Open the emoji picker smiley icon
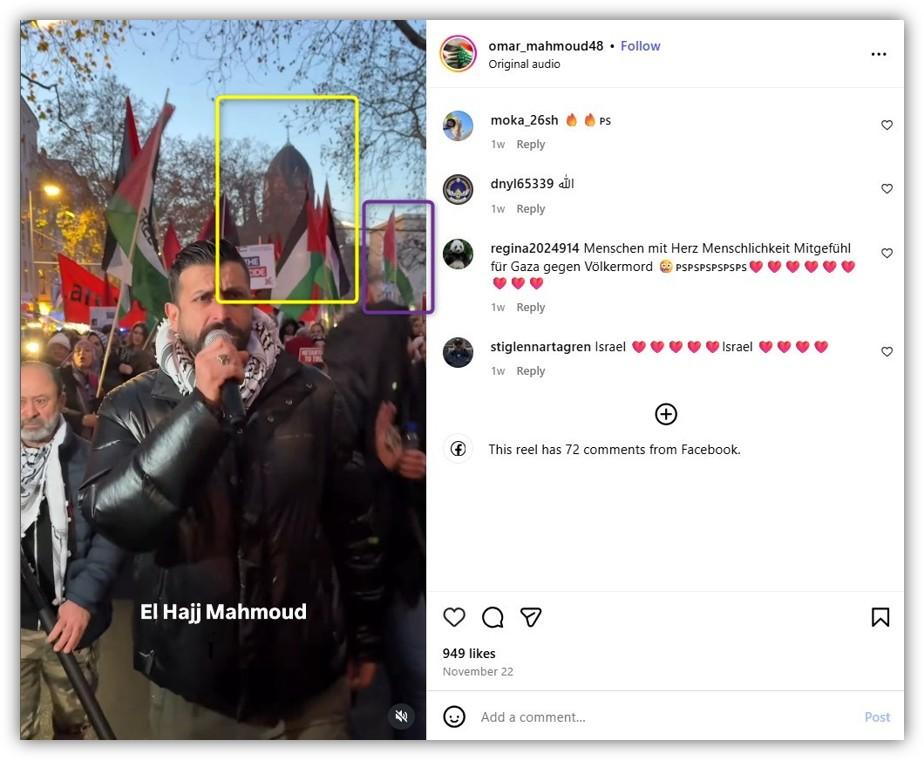Viewport: 924px width, 760px height. click(x=454, y=717)
